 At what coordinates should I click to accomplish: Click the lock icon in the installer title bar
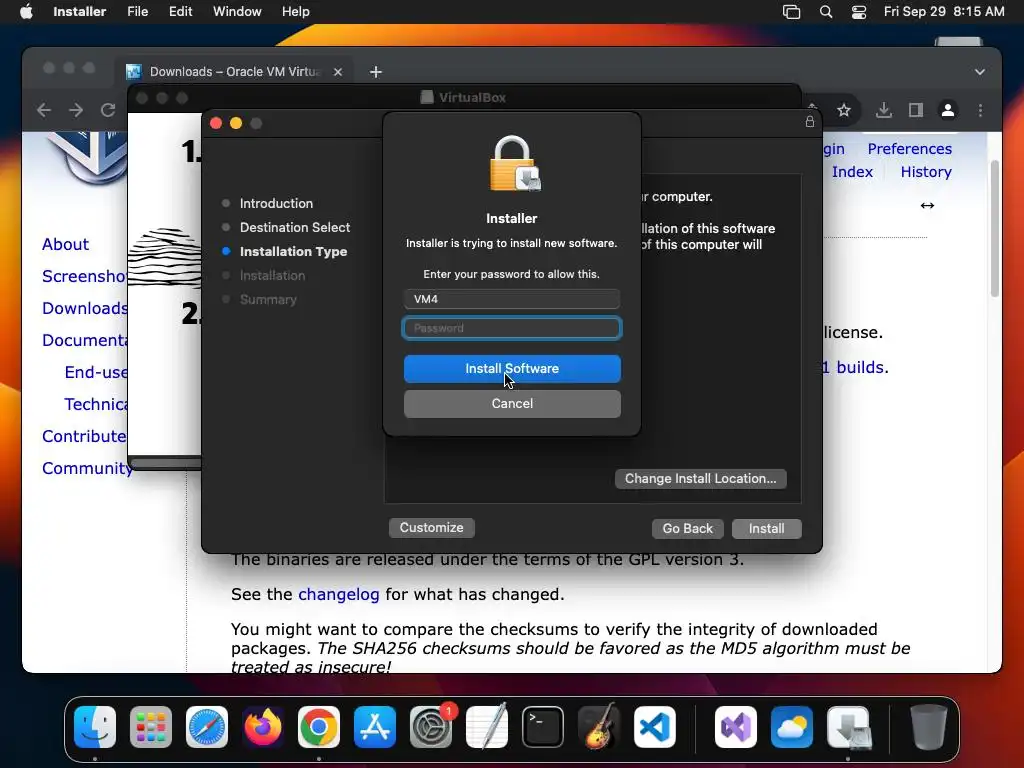[810, 122]
